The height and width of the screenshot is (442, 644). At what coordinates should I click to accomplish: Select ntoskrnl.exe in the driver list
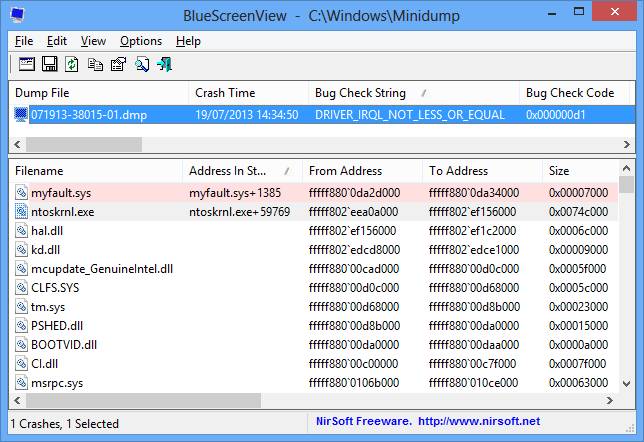(62, 211)
